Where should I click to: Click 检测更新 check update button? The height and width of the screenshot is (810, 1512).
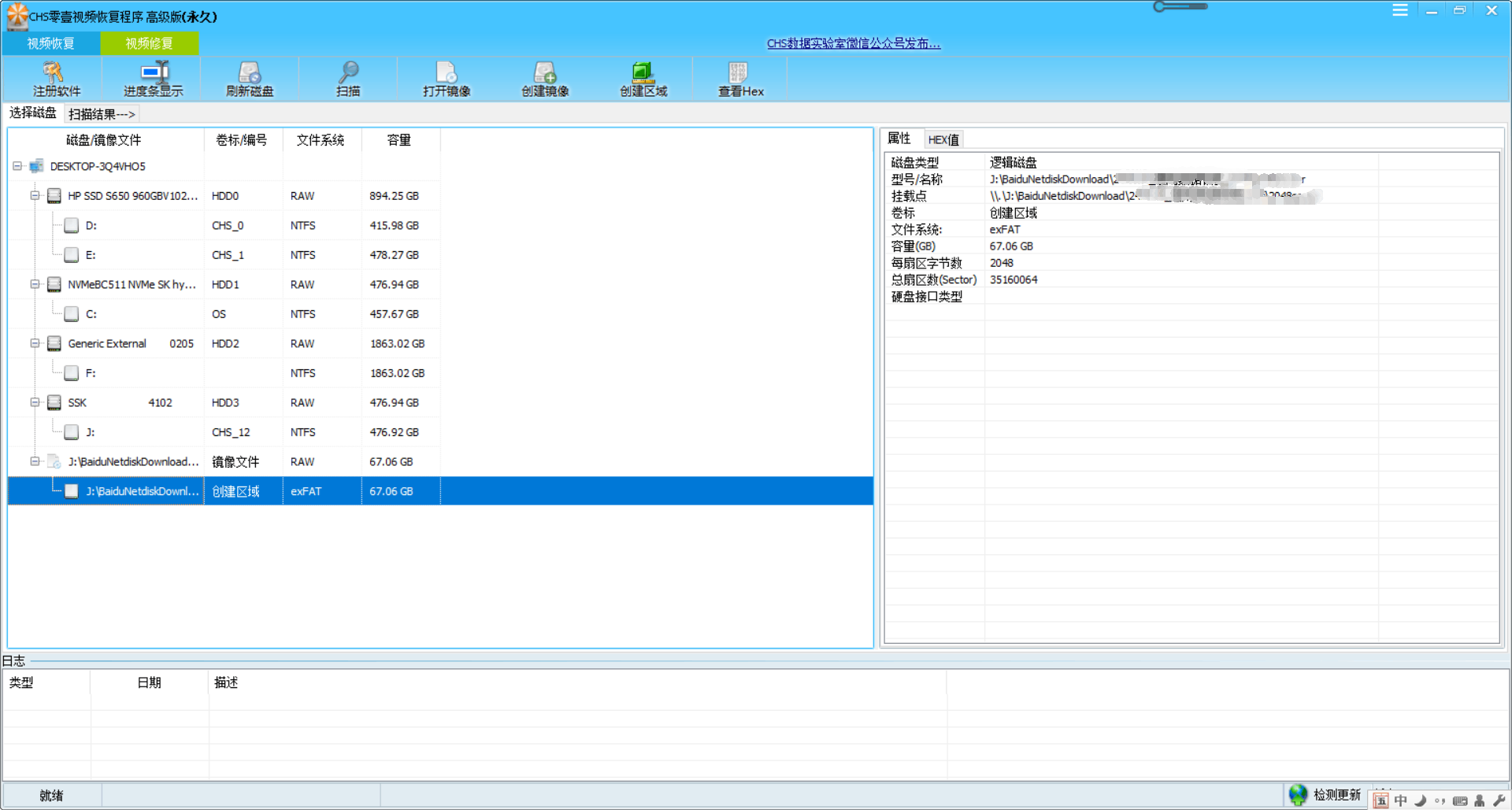pos(1337,795)
